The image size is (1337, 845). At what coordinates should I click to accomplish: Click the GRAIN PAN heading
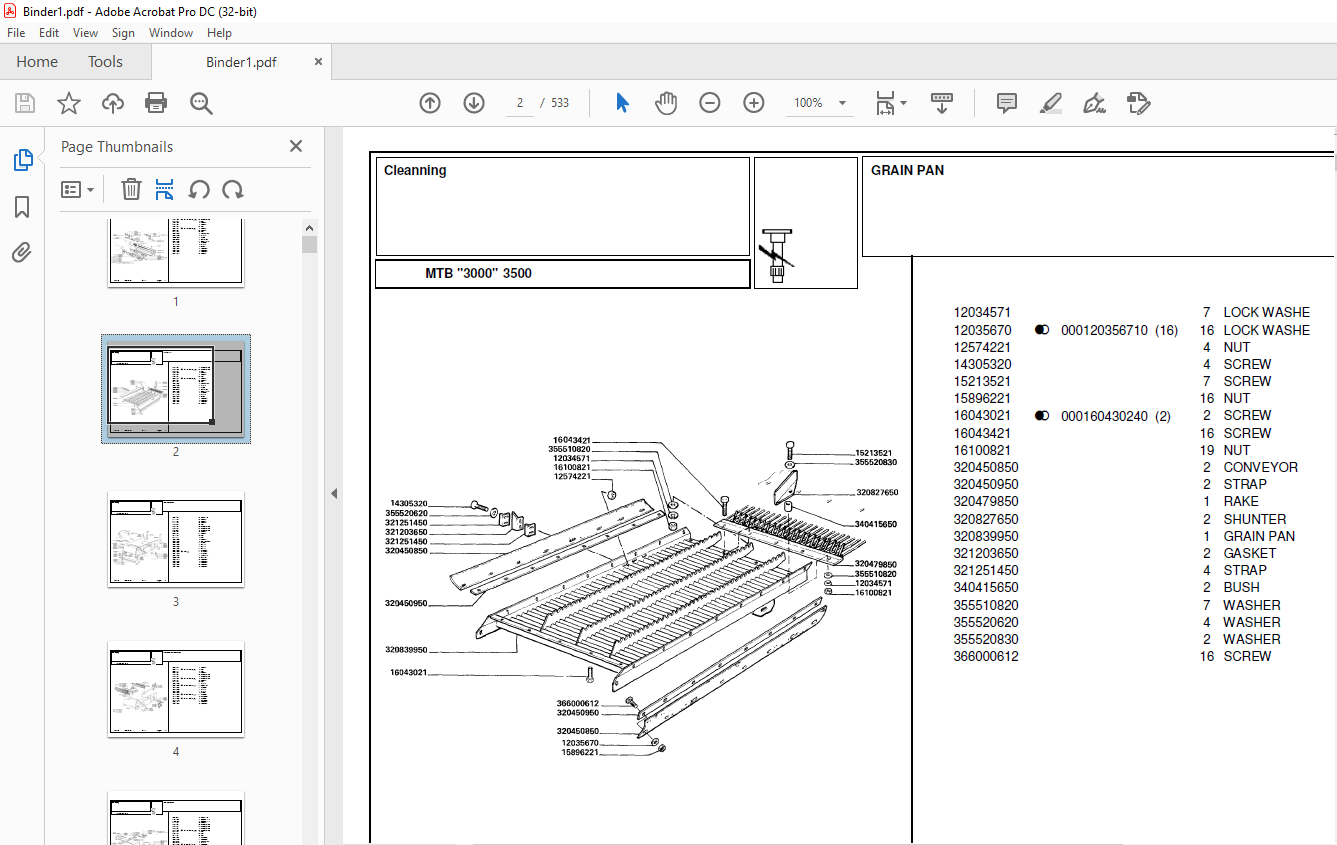(x=907, y=170)
